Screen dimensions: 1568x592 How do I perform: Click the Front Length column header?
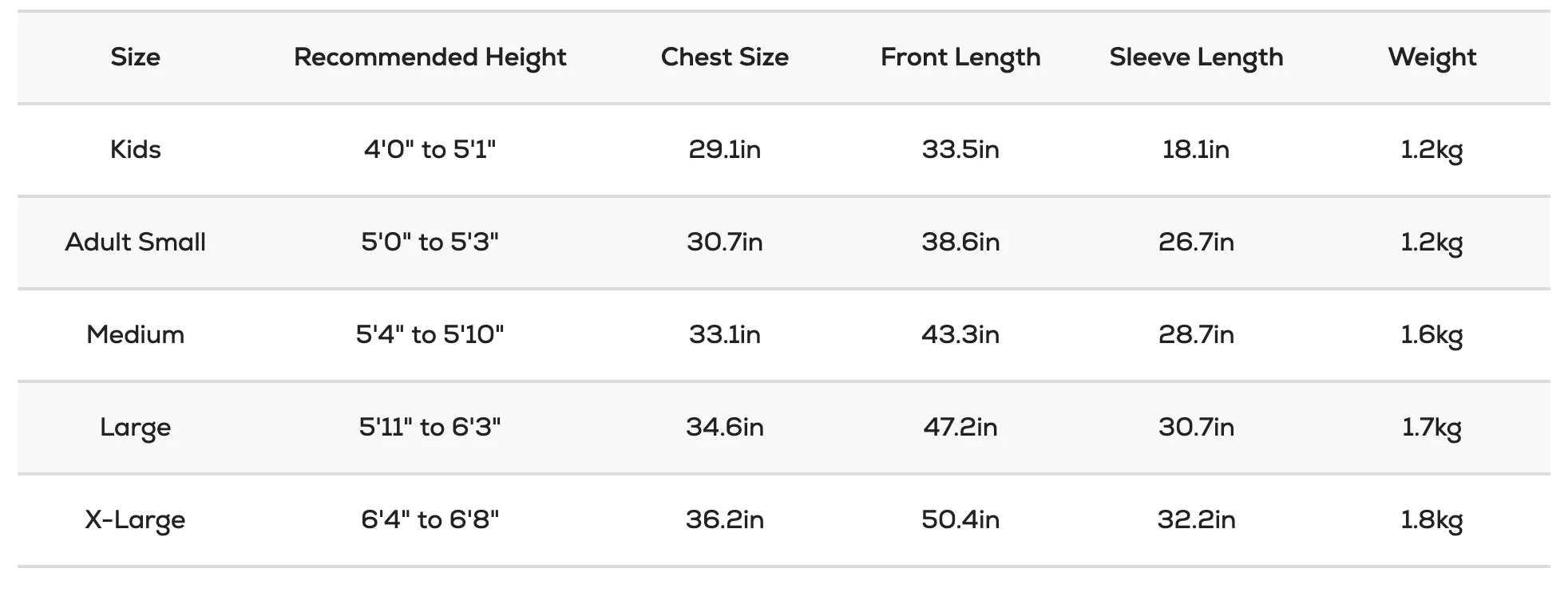coord(960,57)
